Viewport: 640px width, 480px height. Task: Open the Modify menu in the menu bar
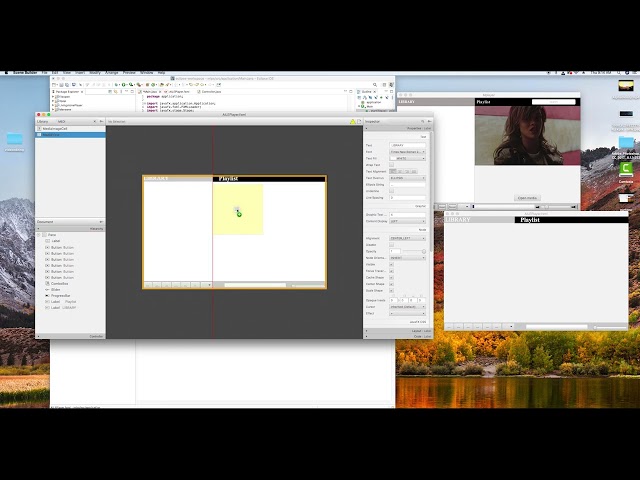pyautogui.click(x=95, y=73)
